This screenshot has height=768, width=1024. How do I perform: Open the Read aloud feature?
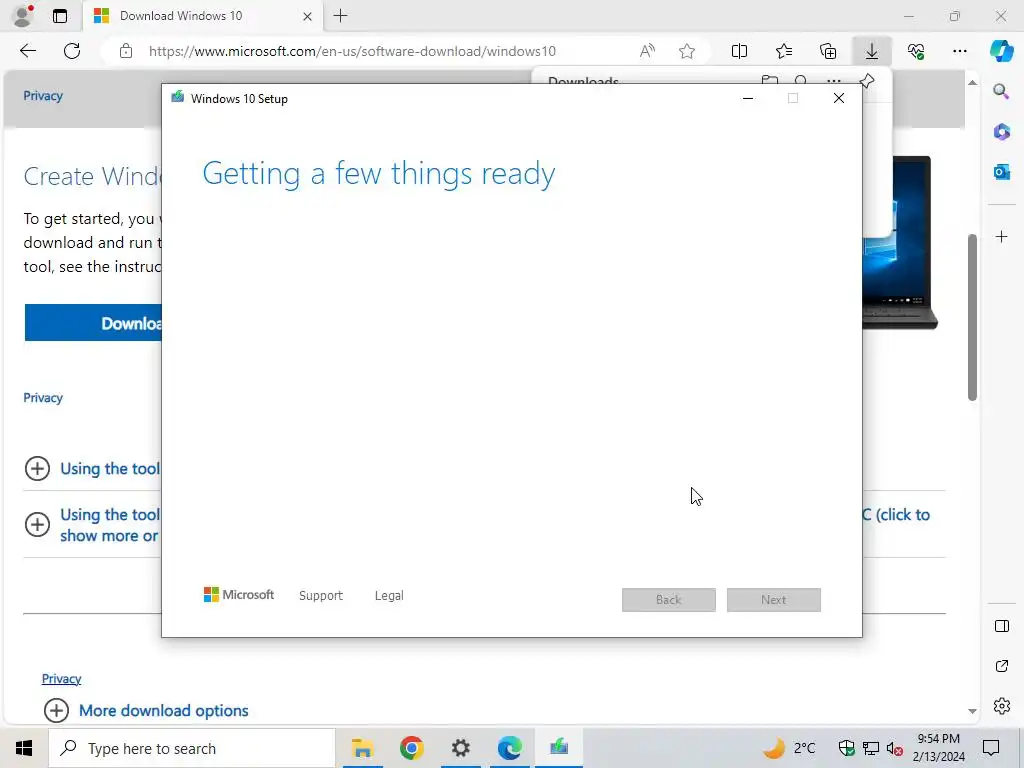pos(647,51)
